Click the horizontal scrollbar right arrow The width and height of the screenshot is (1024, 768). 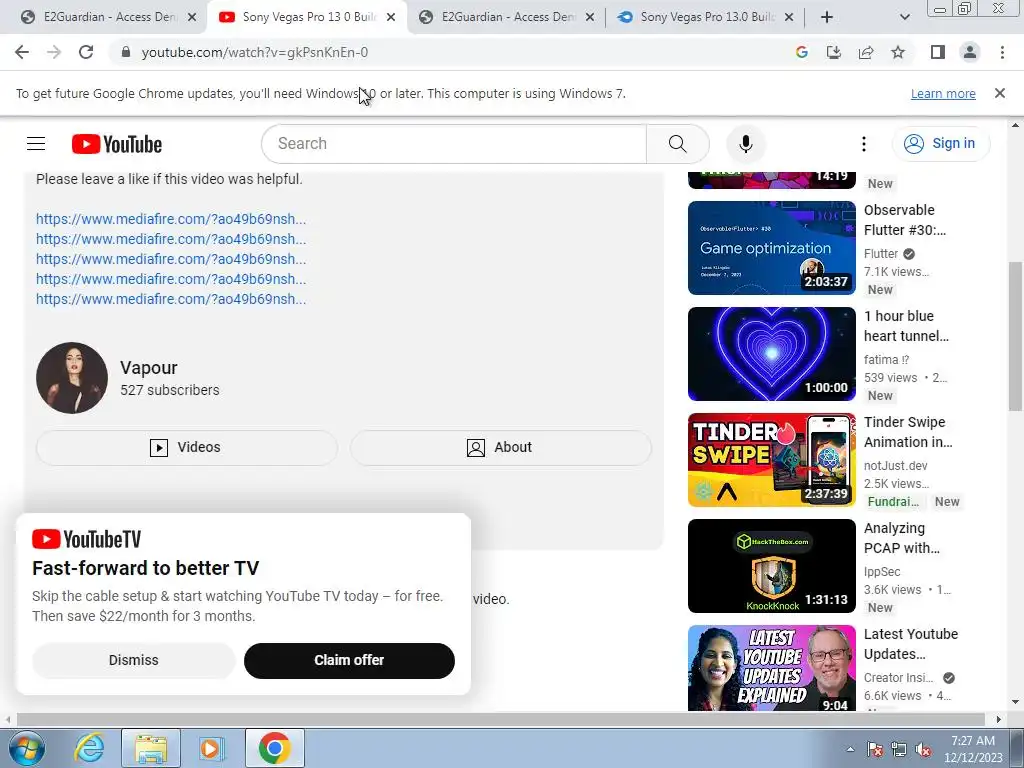998,719
